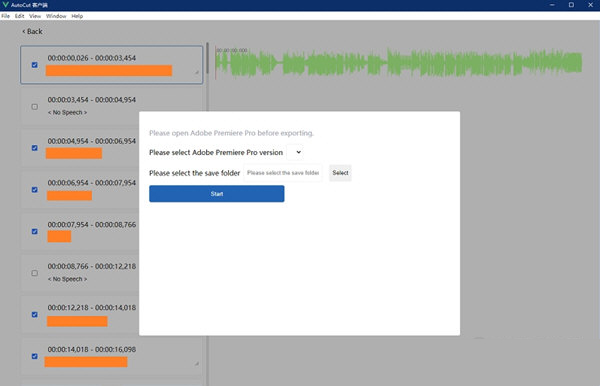Viewport: 600px width, 386px height.
Task: Click the No Speech label under 00:00:08,766
Action: click(x=67, y=279)
